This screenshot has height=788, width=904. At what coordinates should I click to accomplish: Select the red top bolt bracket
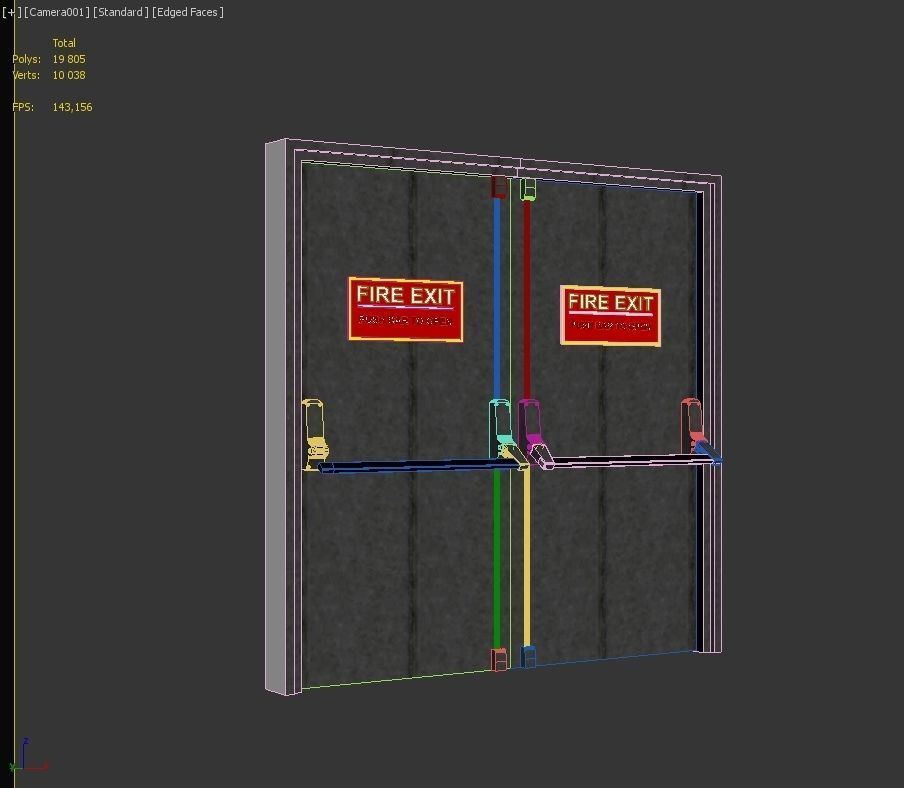coord(499,187)
